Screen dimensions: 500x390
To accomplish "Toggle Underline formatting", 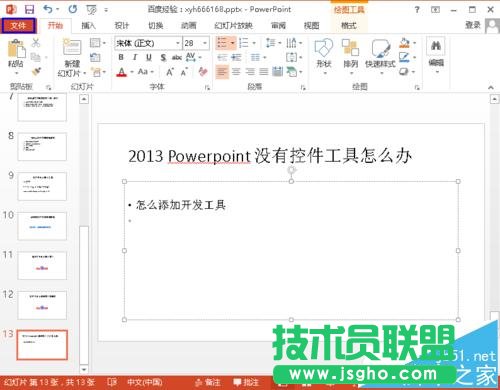I will (x=149, y=57).
